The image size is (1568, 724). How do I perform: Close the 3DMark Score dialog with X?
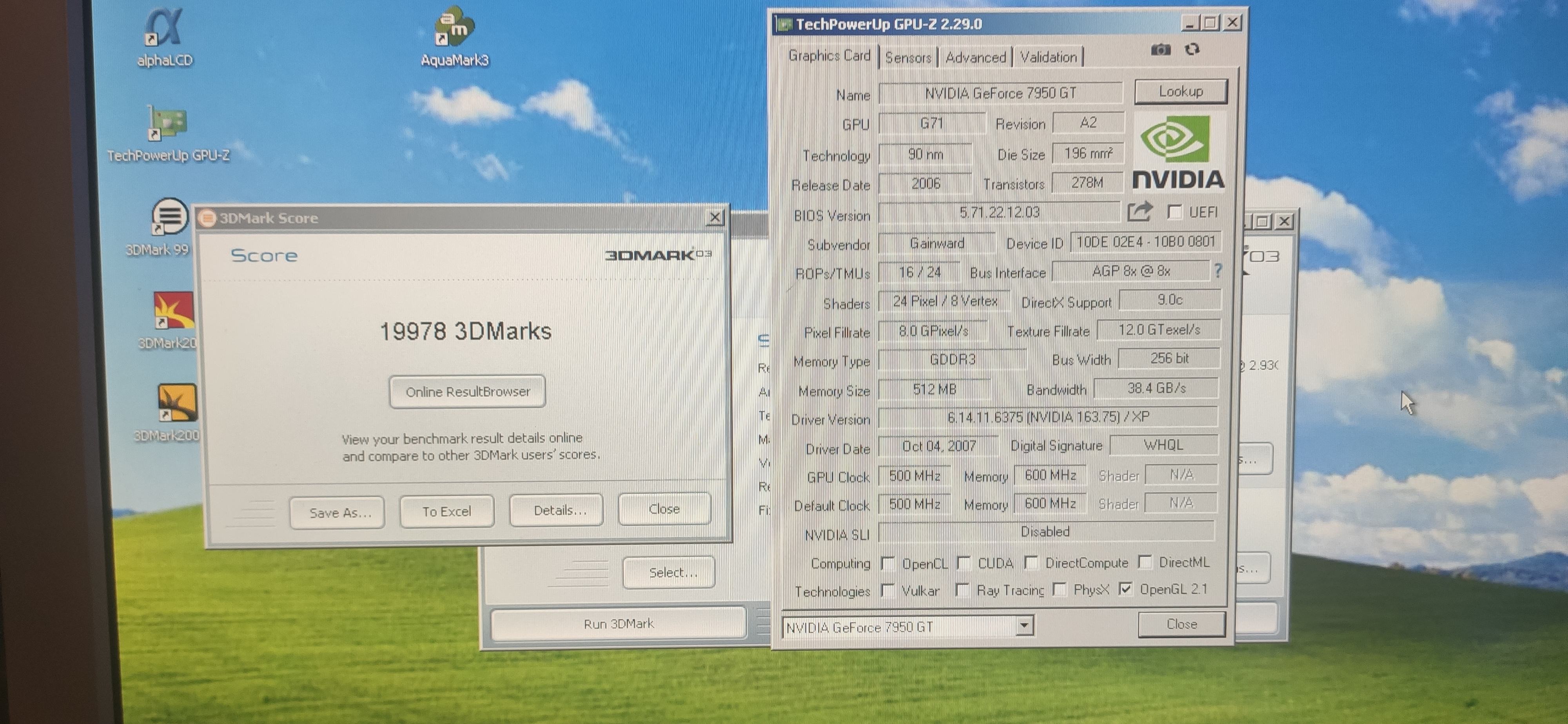point(715,217)
